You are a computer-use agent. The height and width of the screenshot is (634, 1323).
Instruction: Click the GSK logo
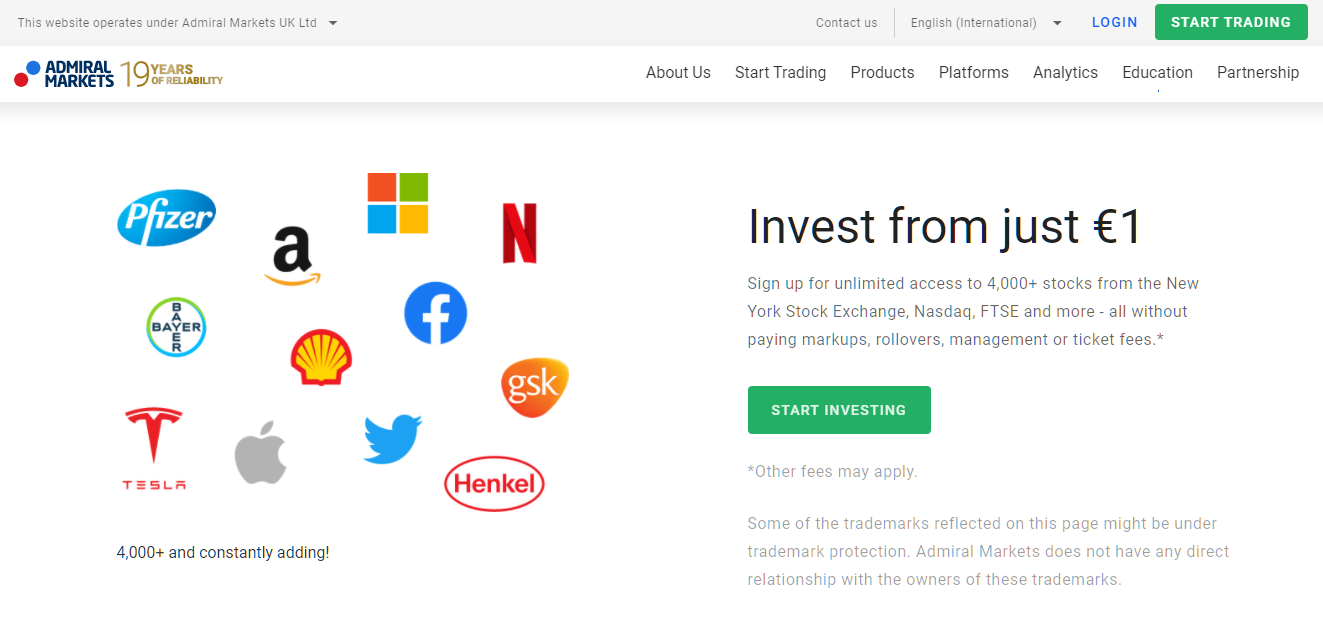(534, 387)
